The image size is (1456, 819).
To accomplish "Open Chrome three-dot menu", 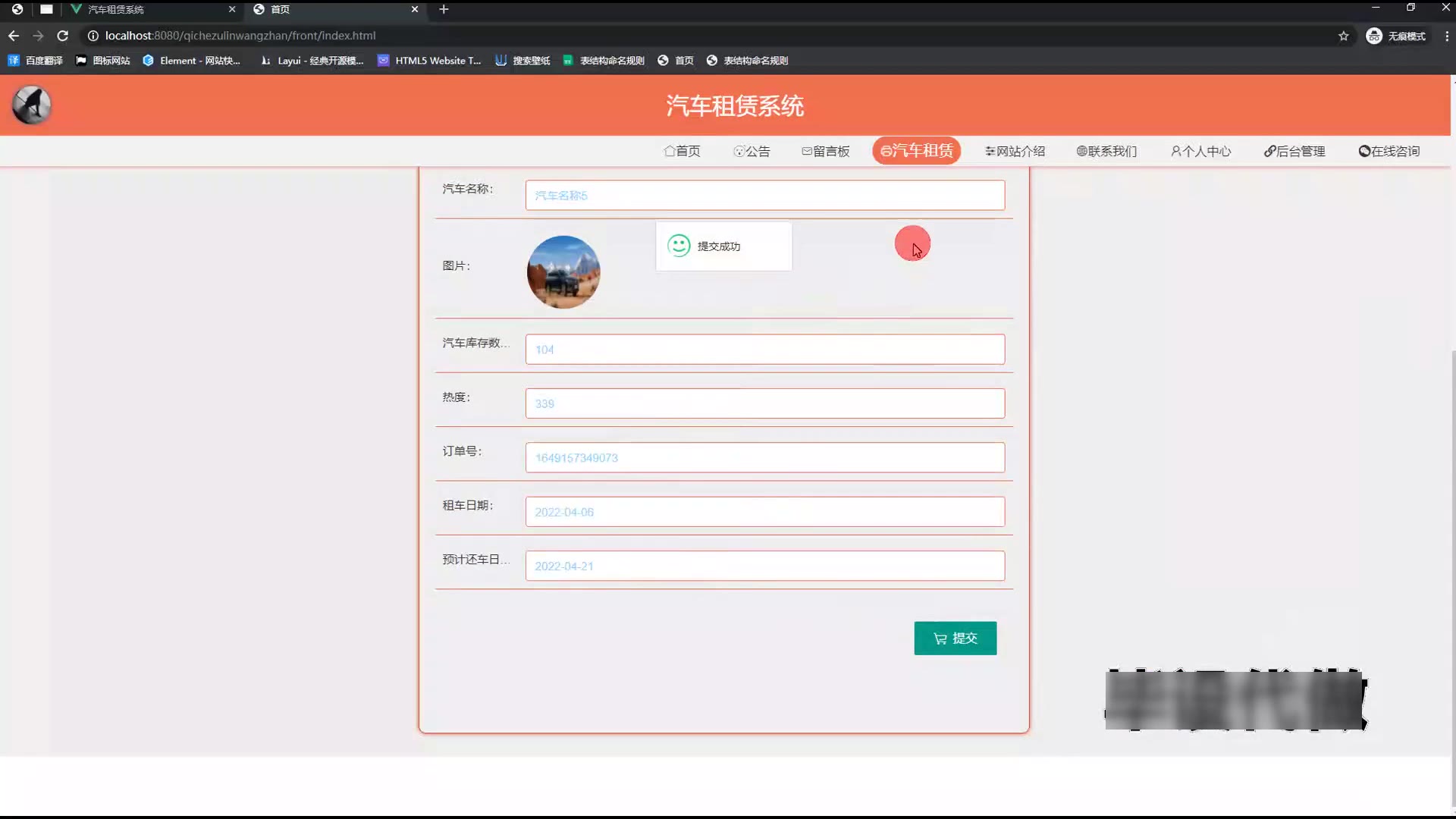I will [1446, 36].
